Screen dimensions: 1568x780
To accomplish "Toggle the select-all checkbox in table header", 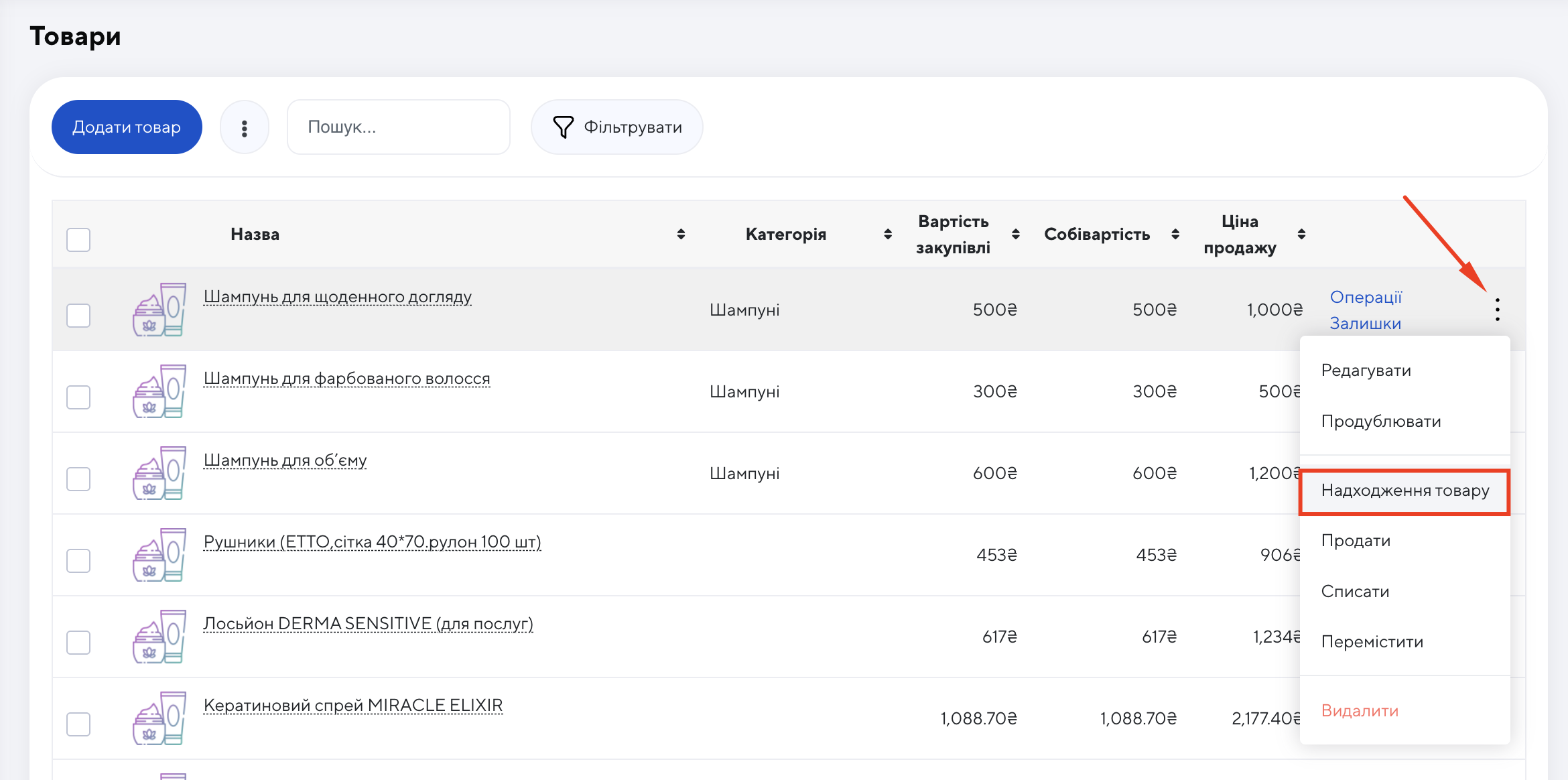I will coord(78,239).
